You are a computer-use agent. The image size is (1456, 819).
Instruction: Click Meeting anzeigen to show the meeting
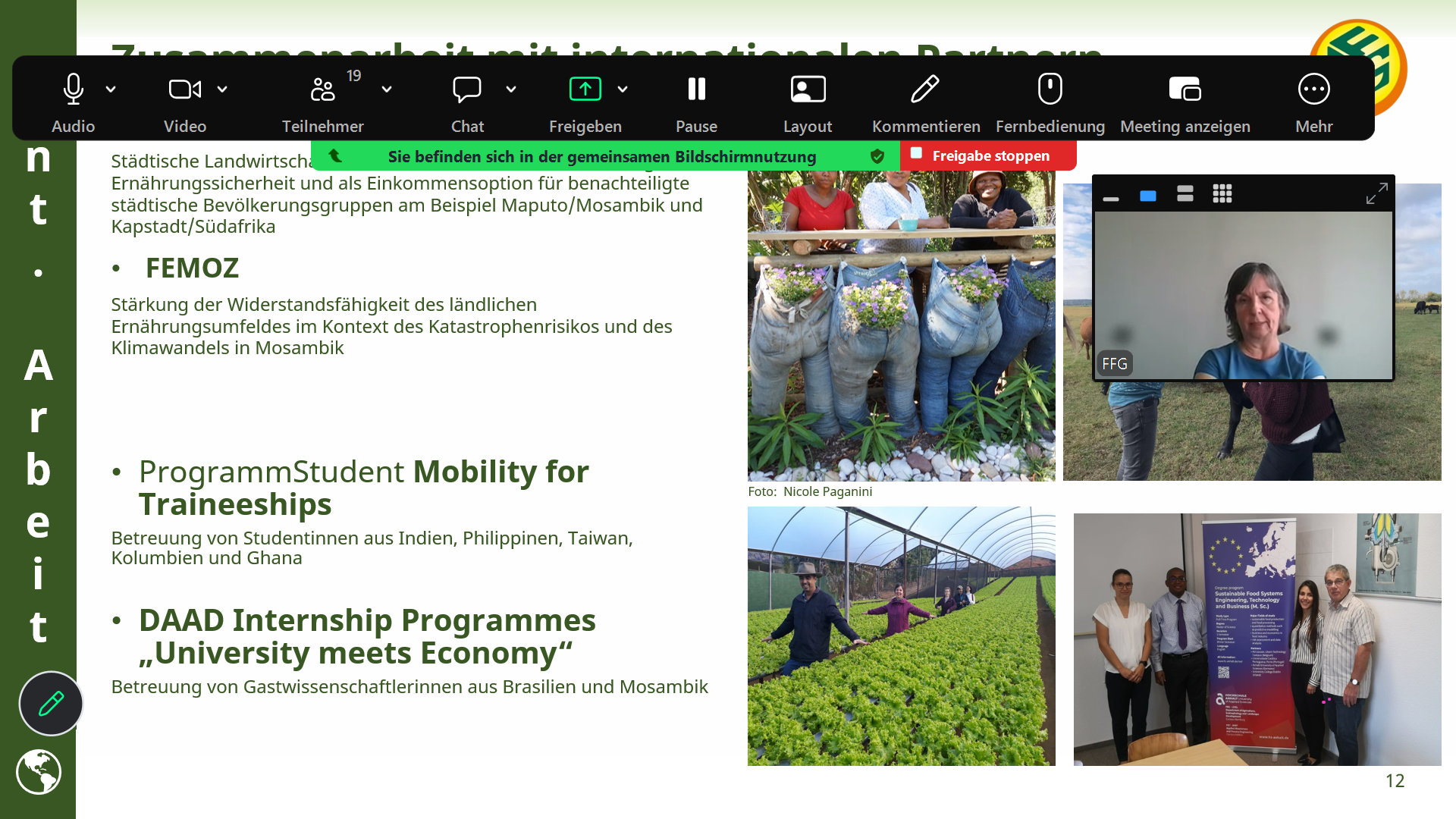(x=1185, y=89)
